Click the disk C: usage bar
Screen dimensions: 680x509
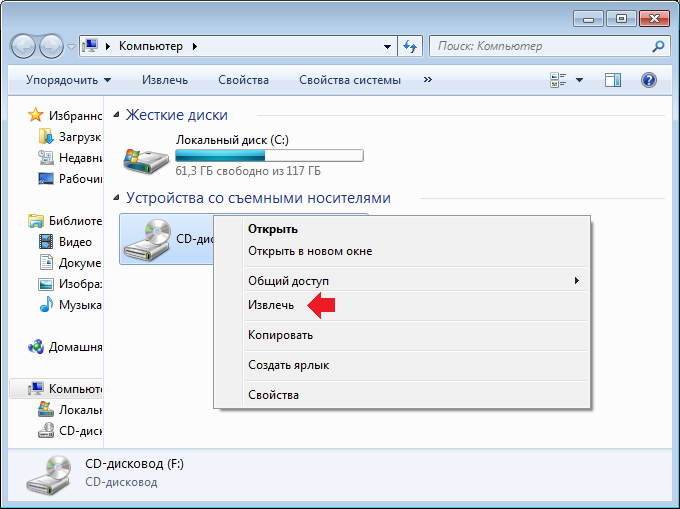pyautogui.click(x=269, y=155)
